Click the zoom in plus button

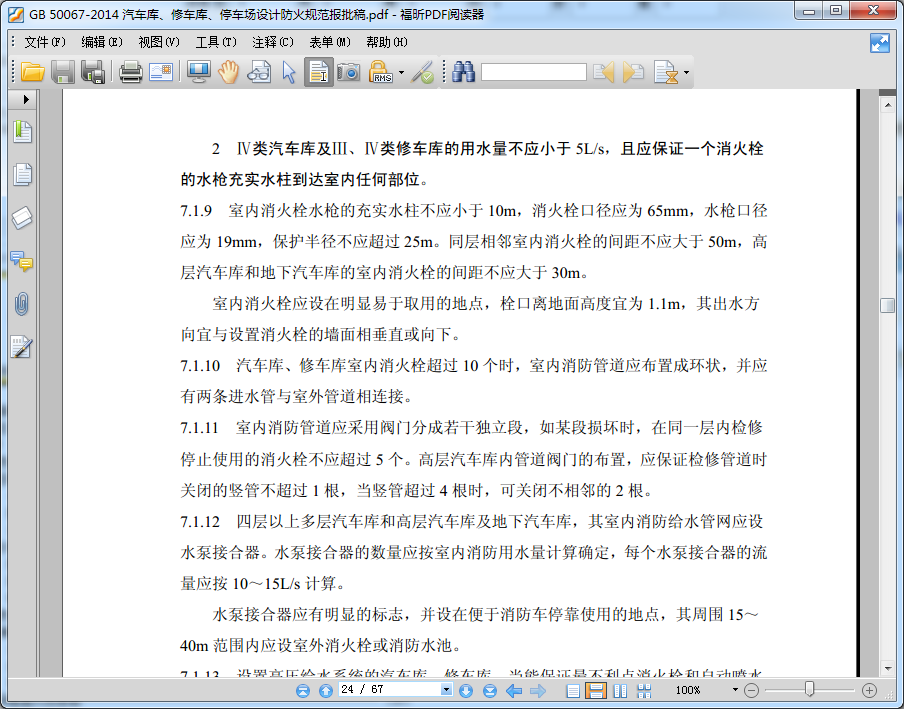pyautogui.click(x=869, y=690)
